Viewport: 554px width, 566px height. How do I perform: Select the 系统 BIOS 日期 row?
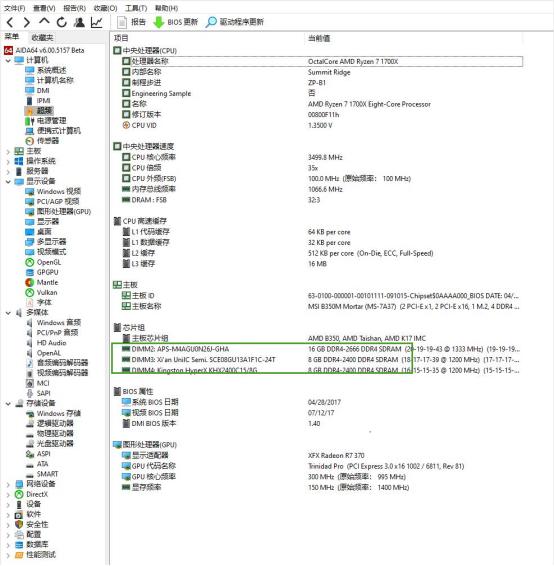click(322, 402)
